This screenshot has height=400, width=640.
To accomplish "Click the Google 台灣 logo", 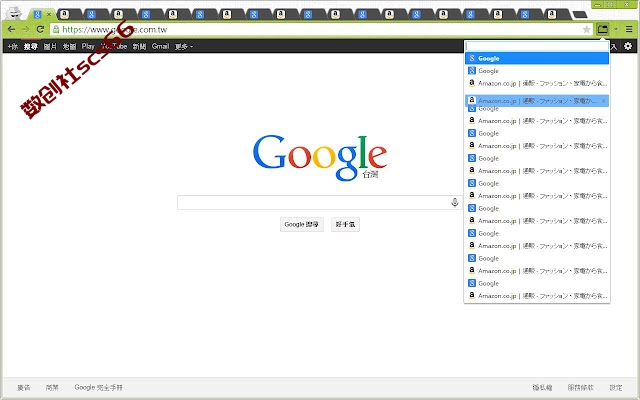I will coord(320,158).
